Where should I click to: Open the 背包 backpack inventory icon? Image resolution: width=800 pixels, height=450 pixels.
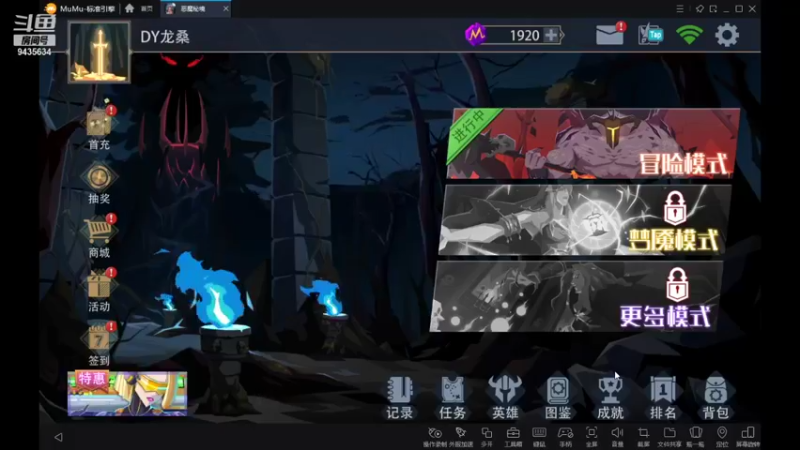click(715, 391)
